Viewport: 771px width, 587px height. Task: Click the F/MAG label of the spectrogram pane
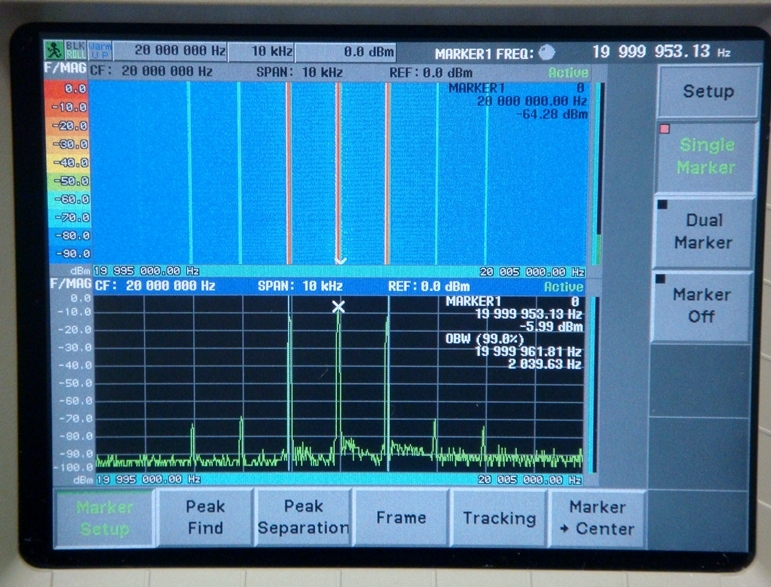65,68
